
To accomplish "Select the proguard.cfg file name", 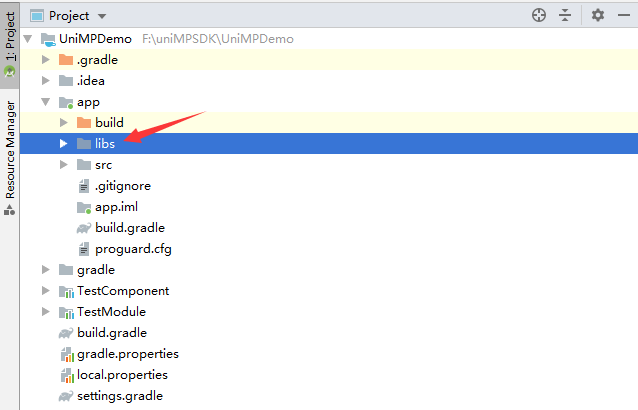I will pyautogui.click(x=133, y=249).
